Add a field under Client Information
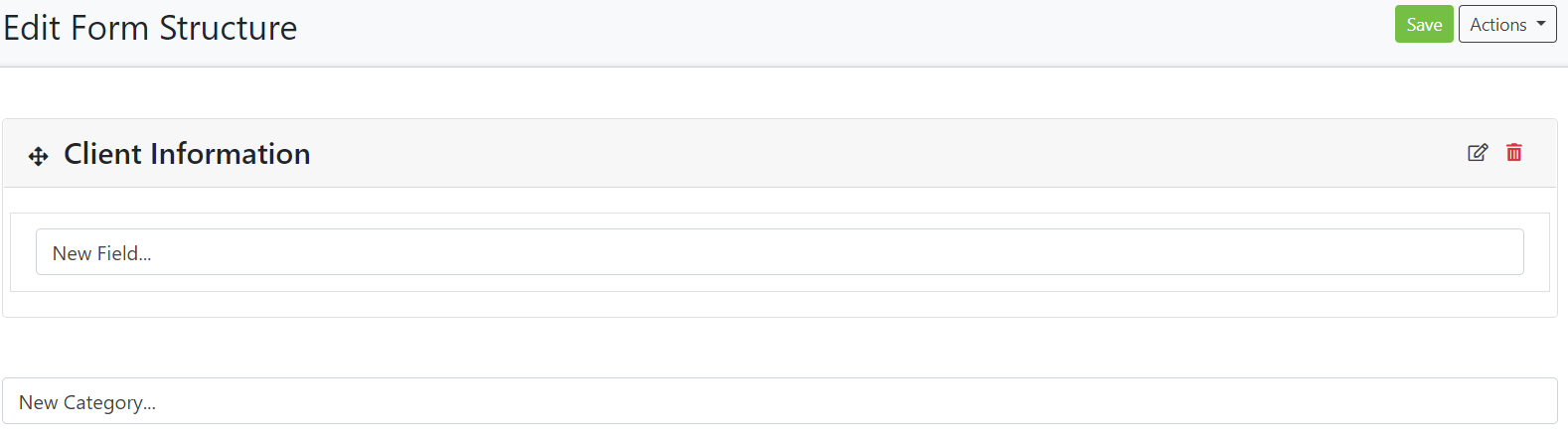This screenshot has height=435, width=1568. pyautogui.click(x=779, y=252)
